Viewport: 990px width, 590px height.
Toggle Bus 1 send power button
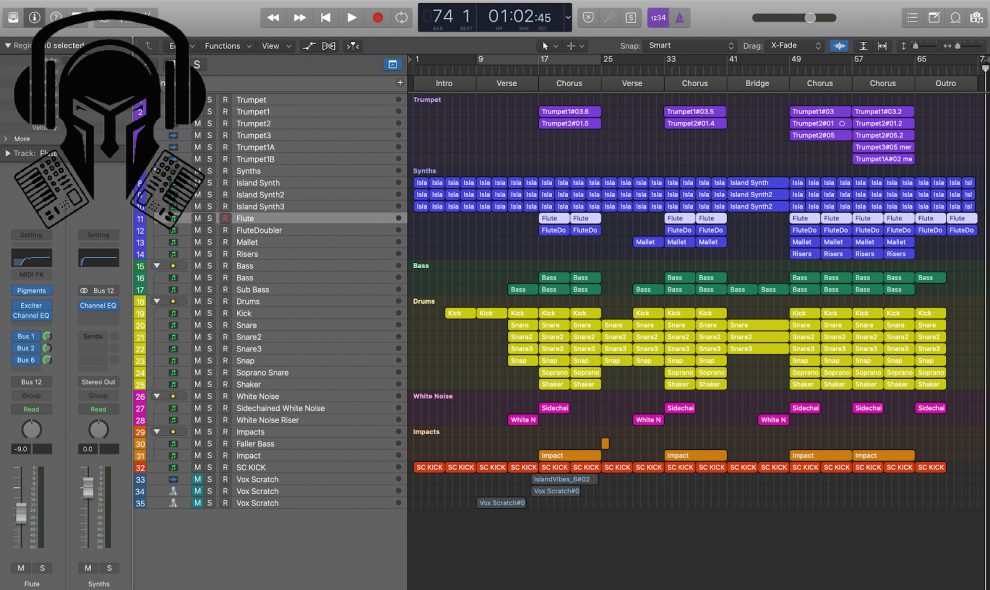[47, 336]
